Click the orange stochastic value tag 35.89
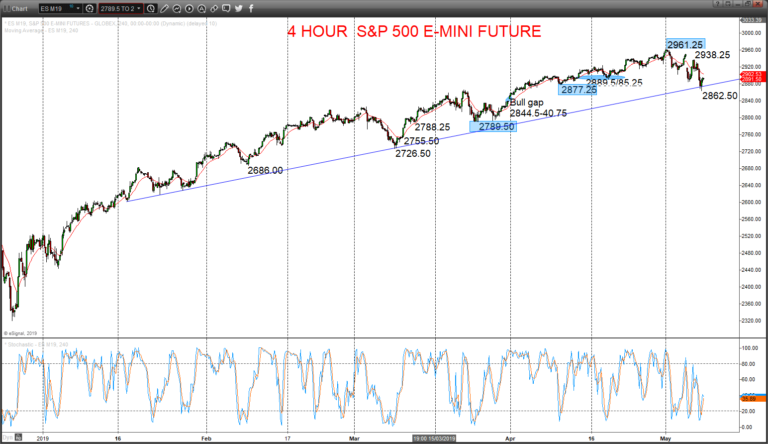 pyautogui.click(x=753, y=399)
